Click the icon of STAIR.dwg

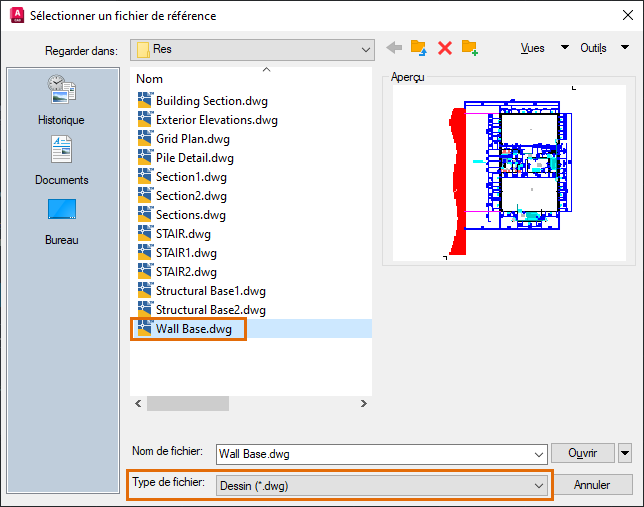145,233
